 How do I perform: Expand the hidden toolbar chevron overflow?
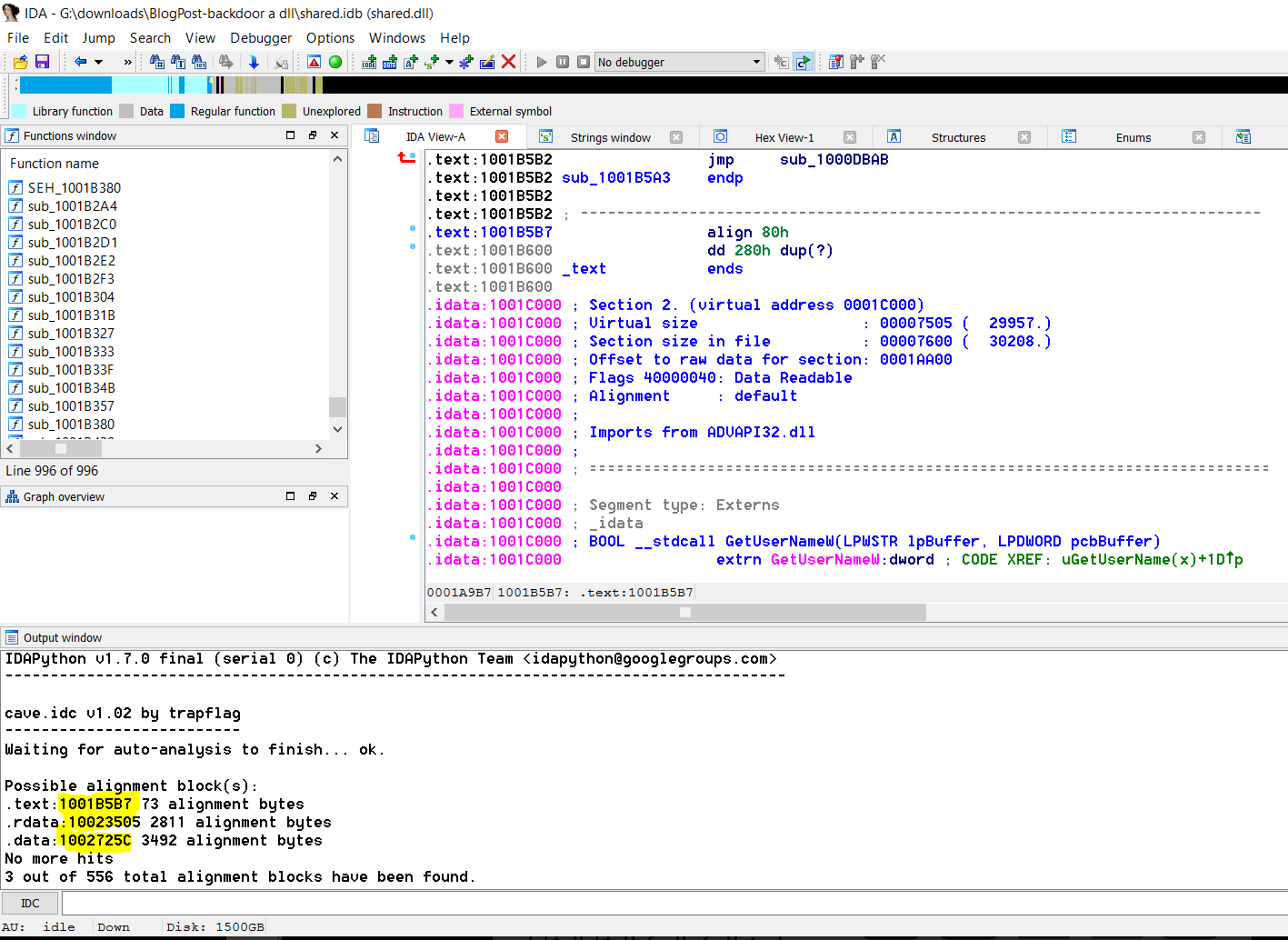[127, 62]
